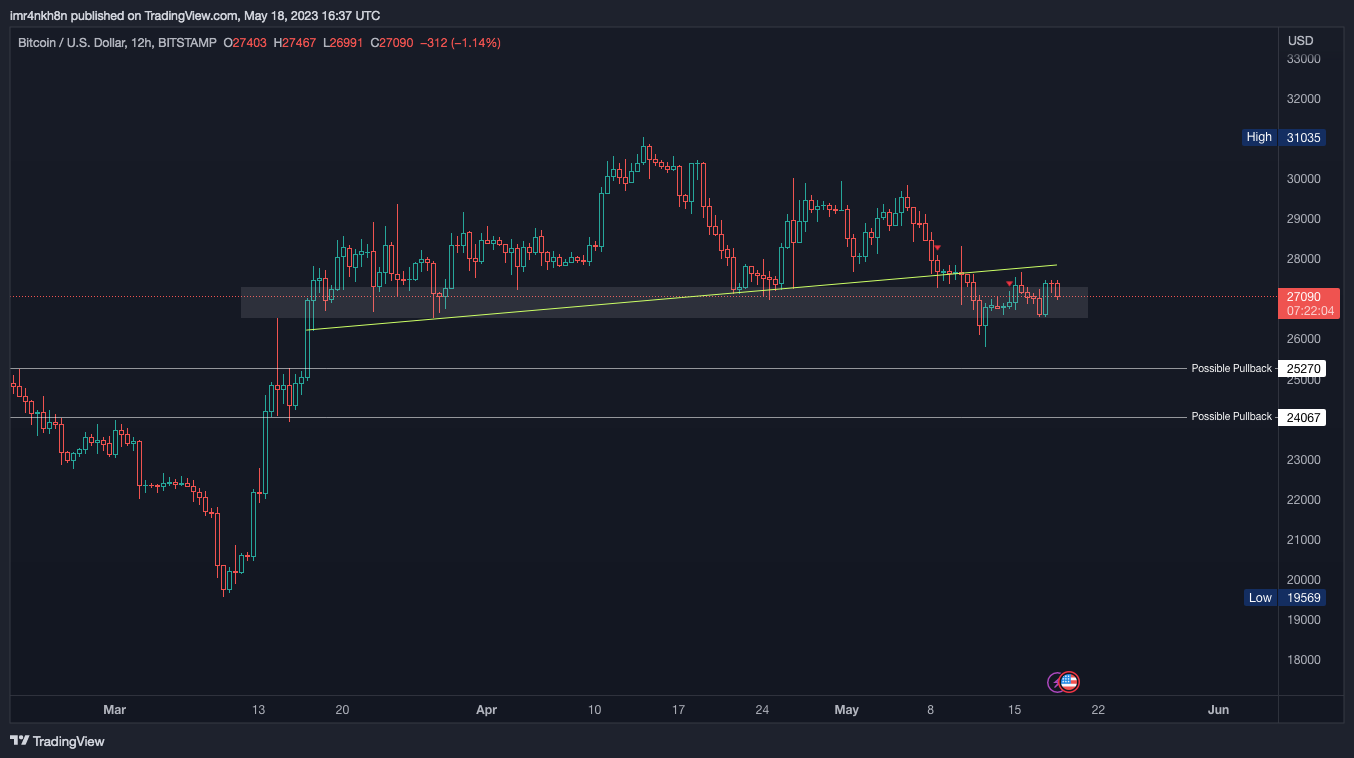Screen dimensions: 1354x758
Task: Click the 24 date label on time axis
Action: (x=762, y=710)
